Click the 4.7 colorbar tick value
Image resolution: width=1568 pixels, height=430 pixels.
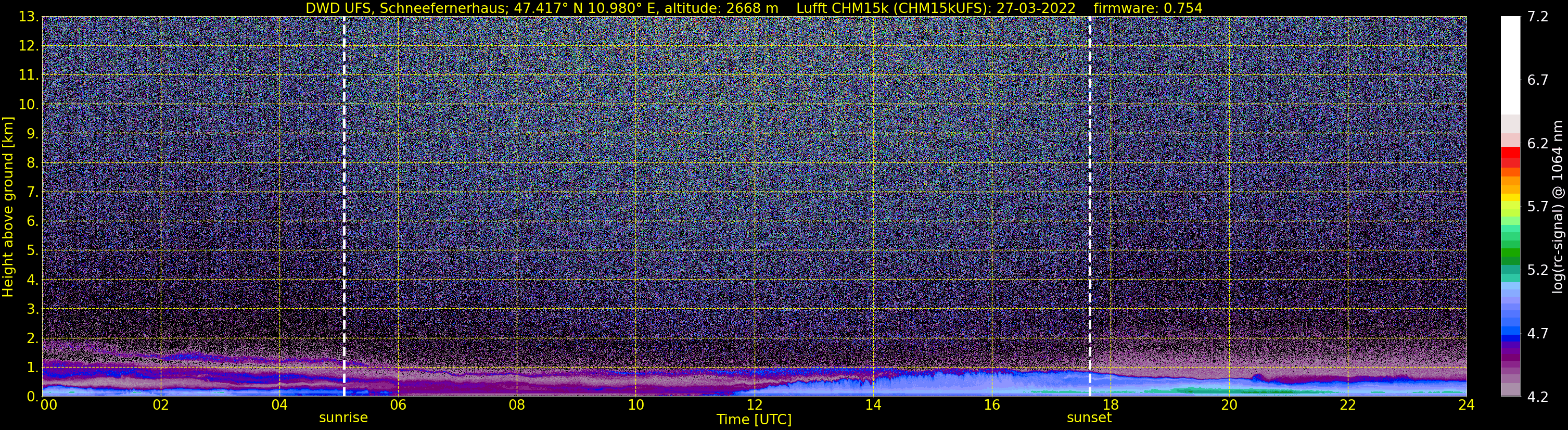1538,334
